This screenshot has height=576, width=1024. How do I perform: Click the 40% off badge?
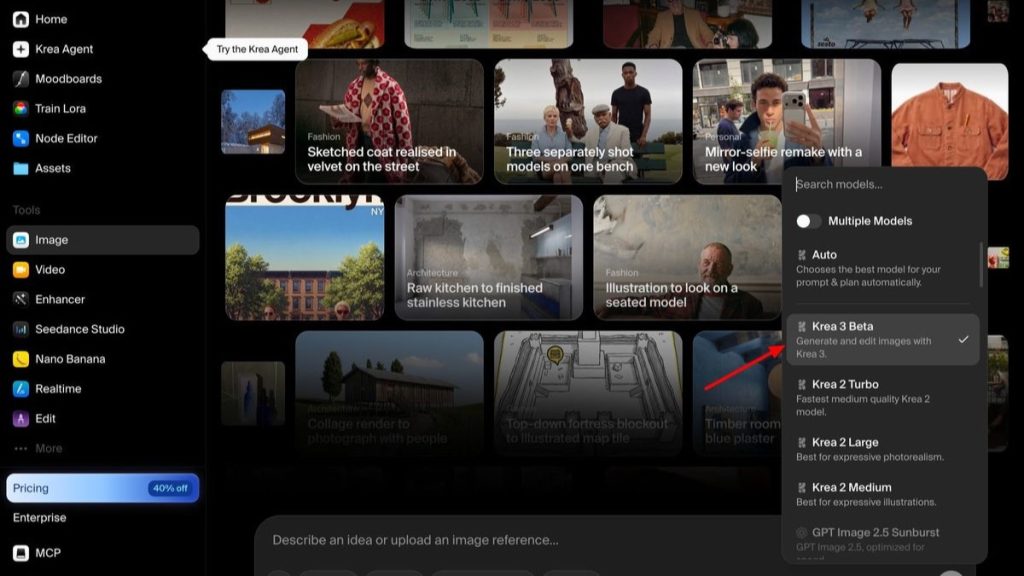pos(170,488)
